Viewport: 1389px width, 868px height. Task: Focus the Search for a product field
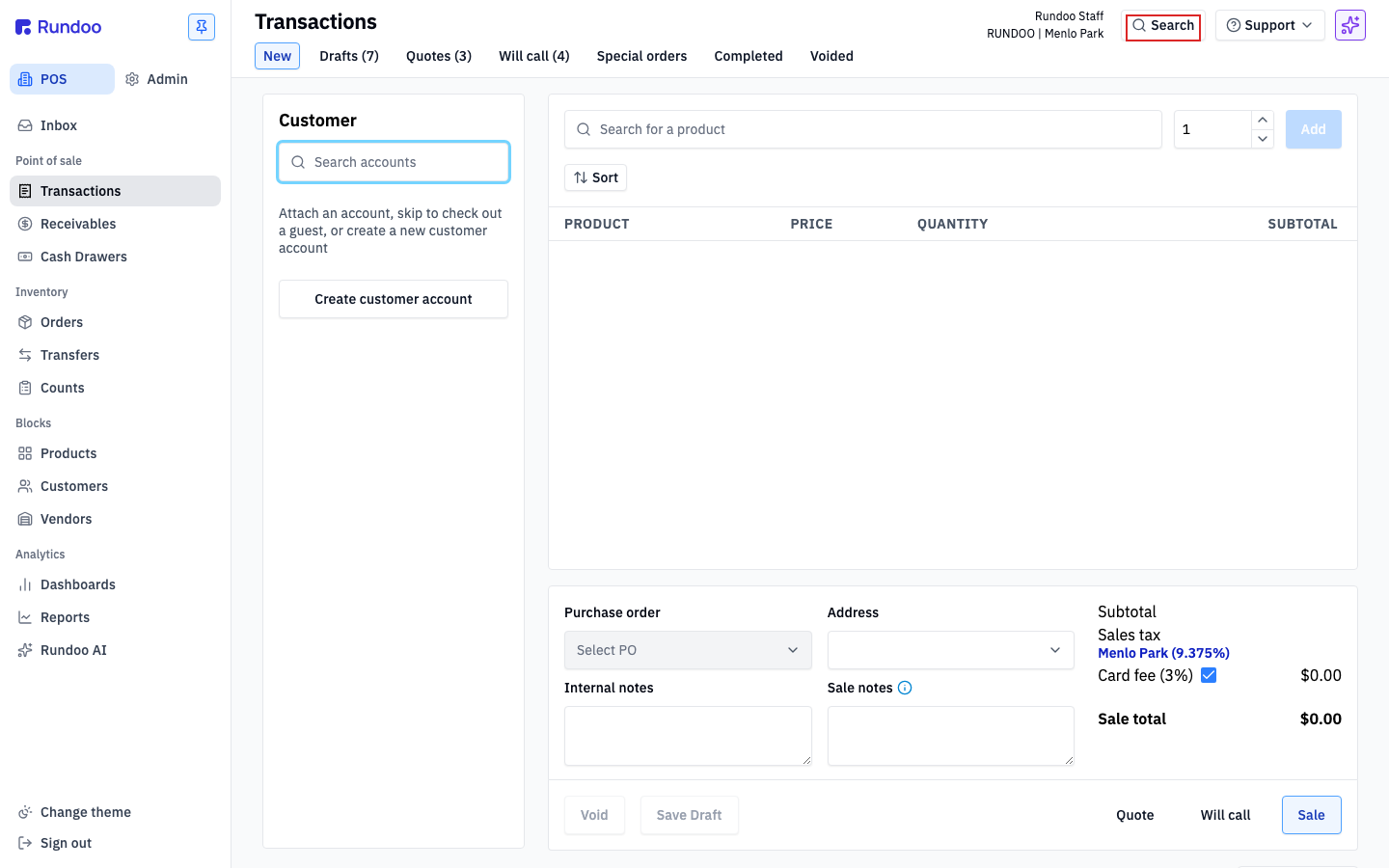863,129
